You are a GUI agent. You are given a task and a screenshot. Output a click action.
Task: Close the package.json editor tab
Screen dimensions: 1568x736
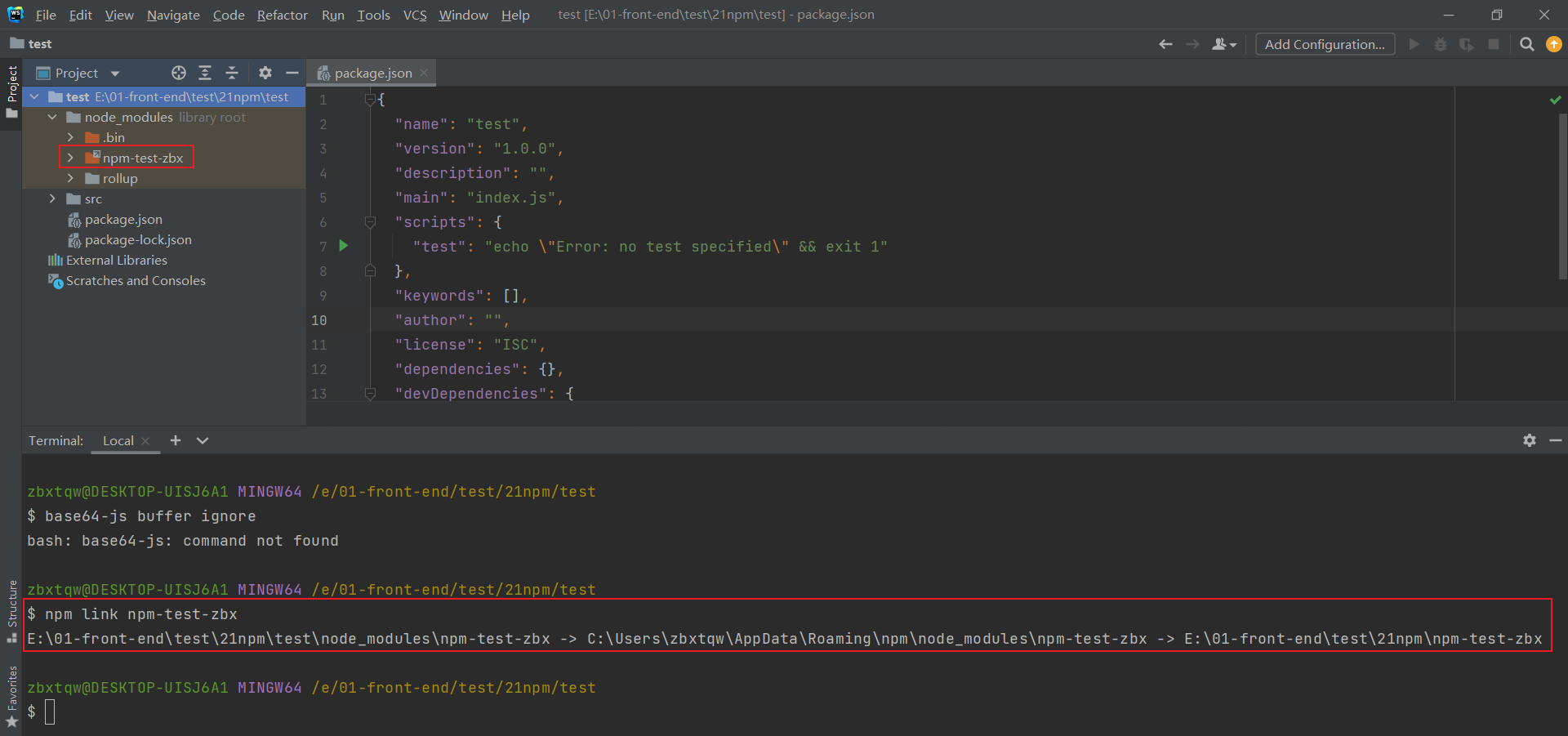(424, 73)
